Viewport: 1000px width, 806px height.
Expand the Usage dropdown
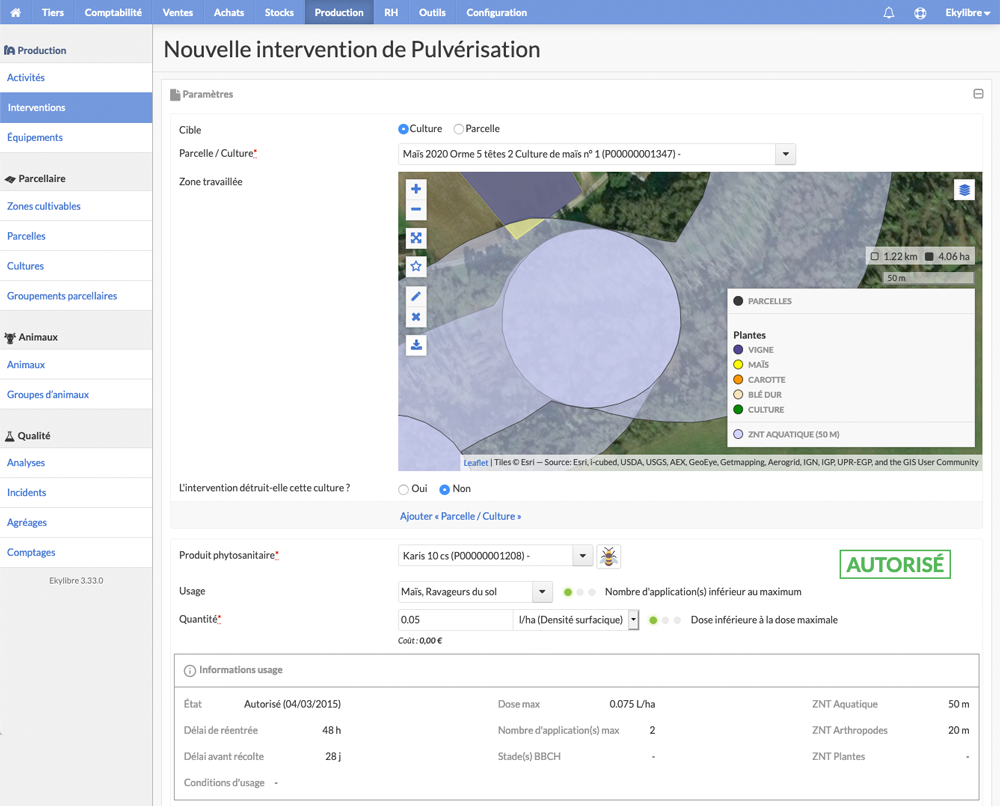point(542,592)
